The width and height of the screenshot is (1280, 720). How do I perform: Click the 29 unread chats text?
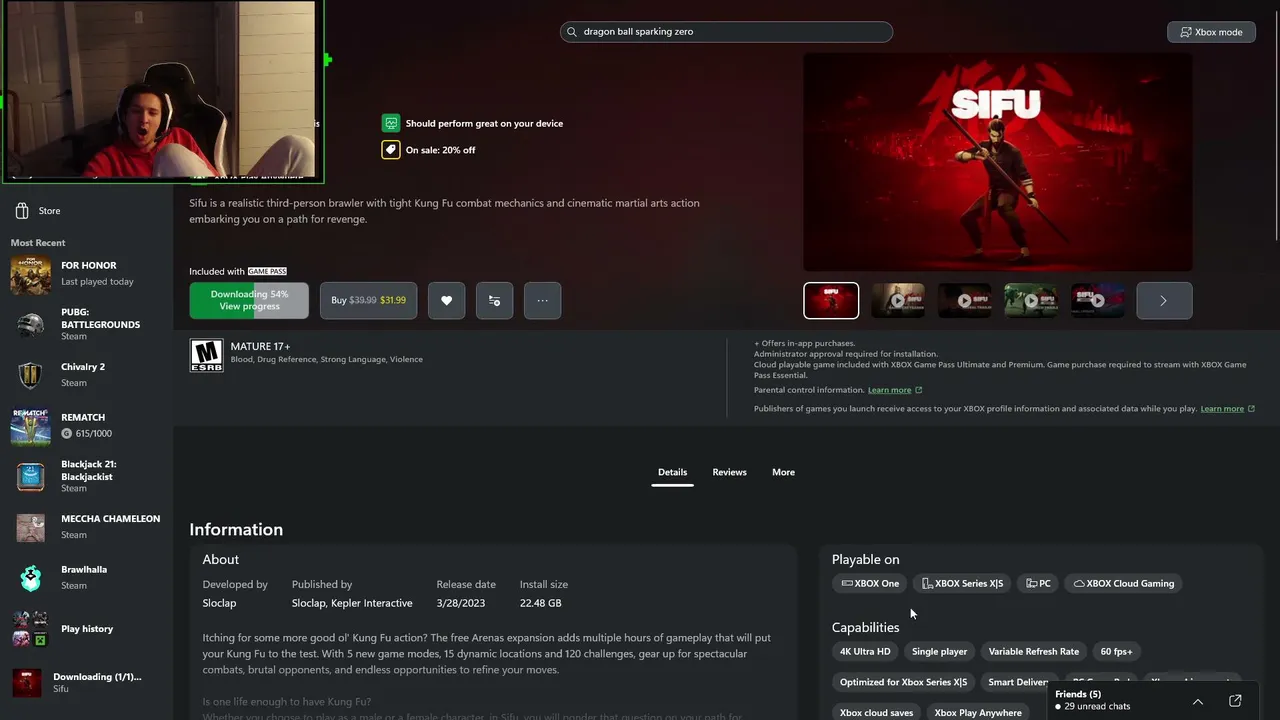click(1098, 707)
